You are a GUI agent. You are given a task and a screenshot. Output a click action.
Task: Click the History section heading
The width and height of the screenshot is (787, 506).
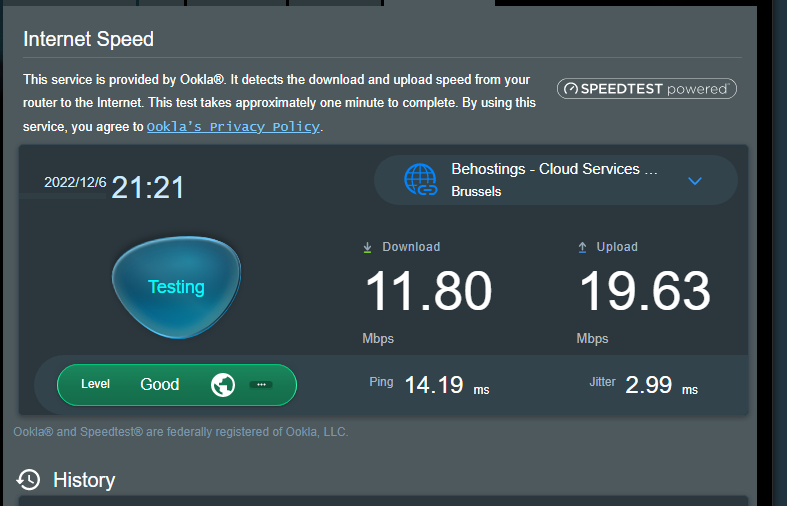coord(84,480)
